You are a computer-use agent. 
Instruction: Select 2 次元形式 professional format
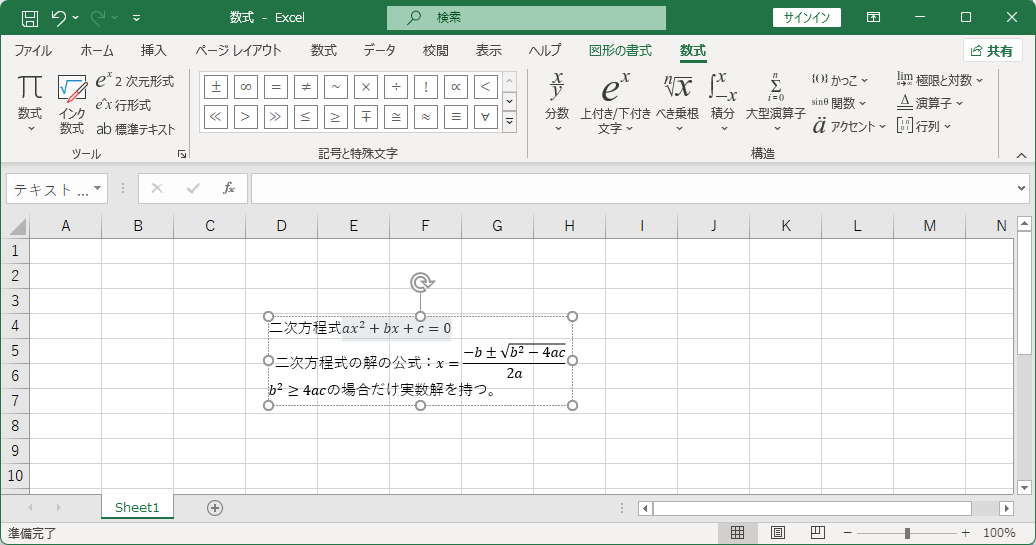click(135, 81)
